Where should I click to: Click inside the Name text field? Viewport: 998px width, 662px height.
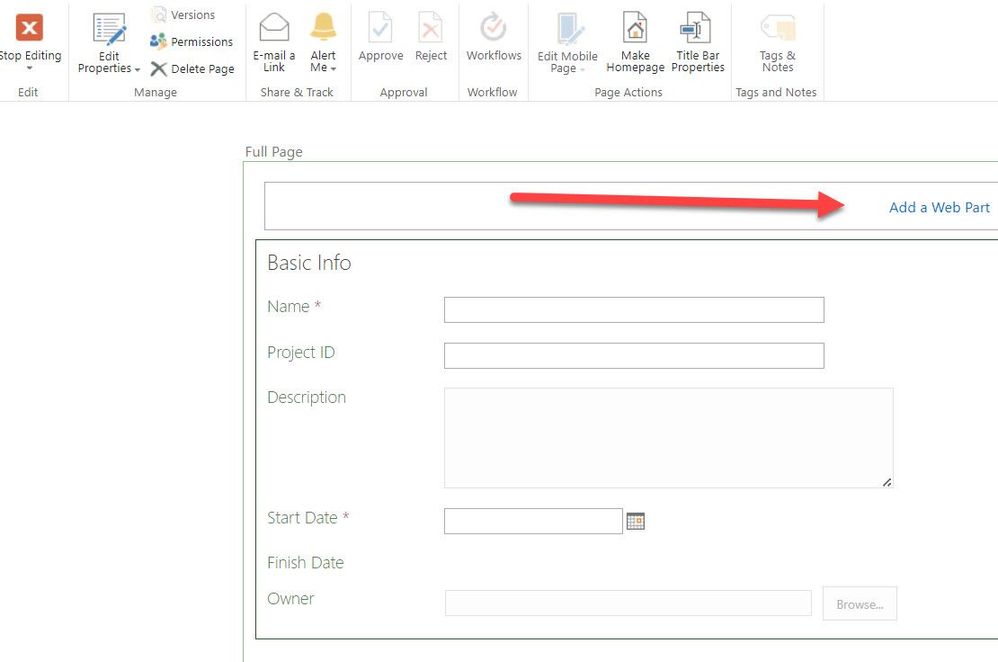coord(634,310)
